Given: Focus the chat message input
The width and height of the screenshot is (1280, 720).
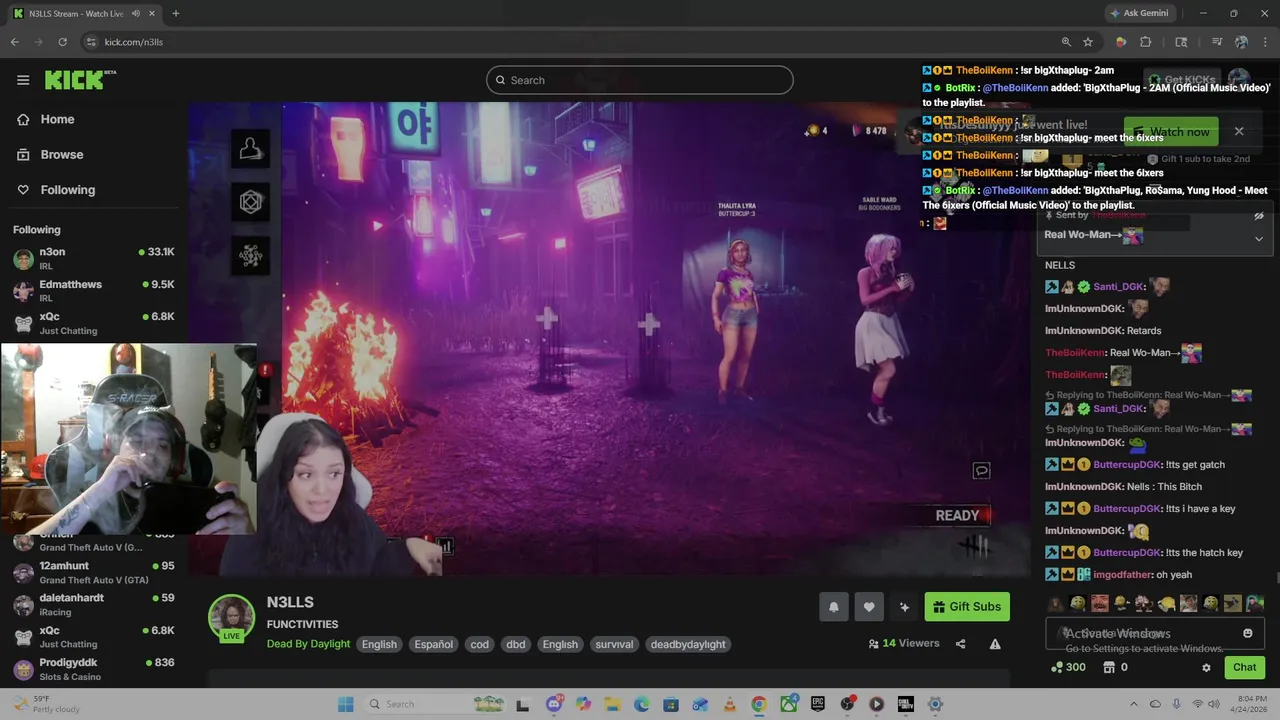Looking at the screenshot, I should pyautogui.click(x=1154, y=634).
